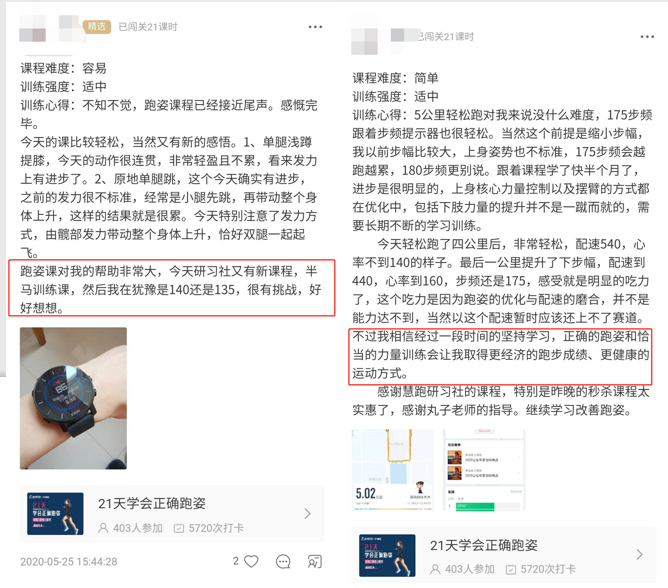The width and height of the screenshot is (668, 588).
Task: Tap the share icon beside comments
Action: [315, 562]
